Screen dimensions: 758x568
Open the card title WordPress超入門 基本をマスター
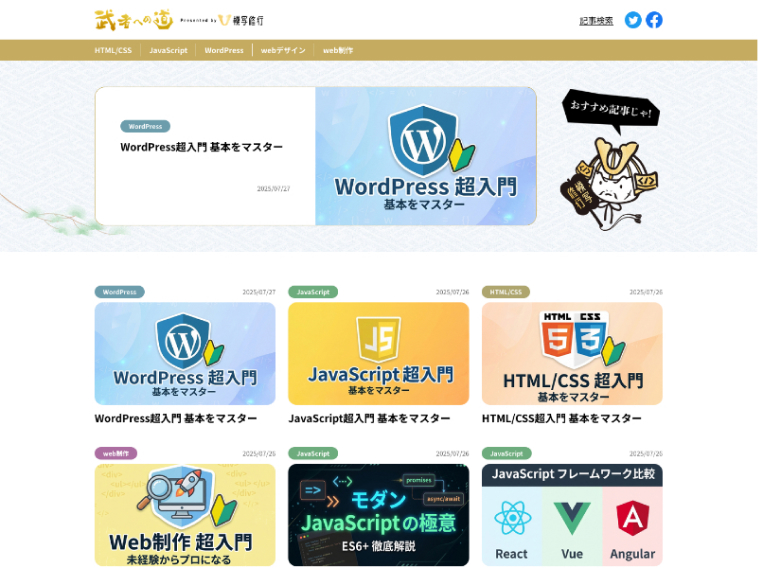(x=176, y=419)
